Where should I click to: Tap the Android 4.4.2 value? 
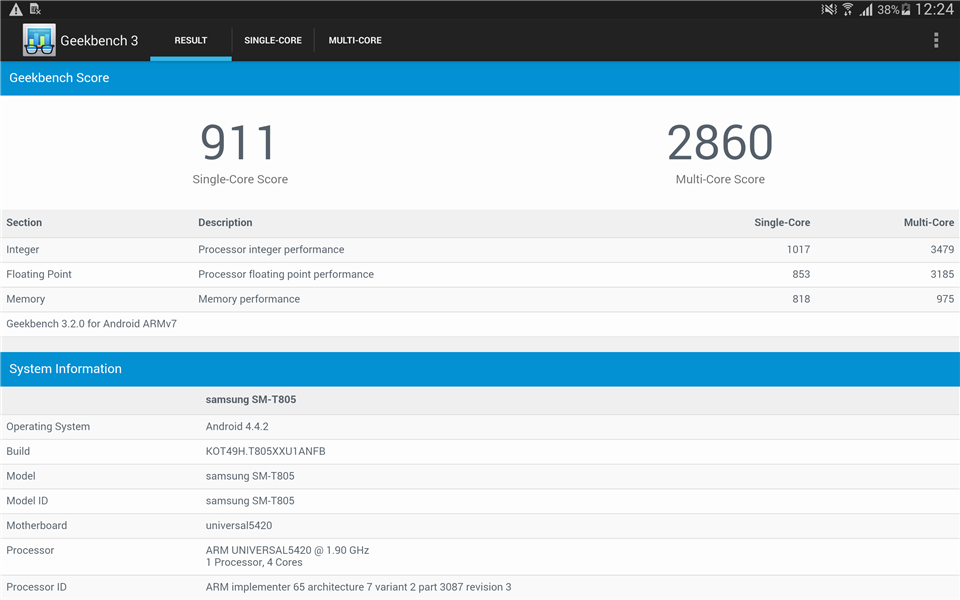tap(237, 426)
